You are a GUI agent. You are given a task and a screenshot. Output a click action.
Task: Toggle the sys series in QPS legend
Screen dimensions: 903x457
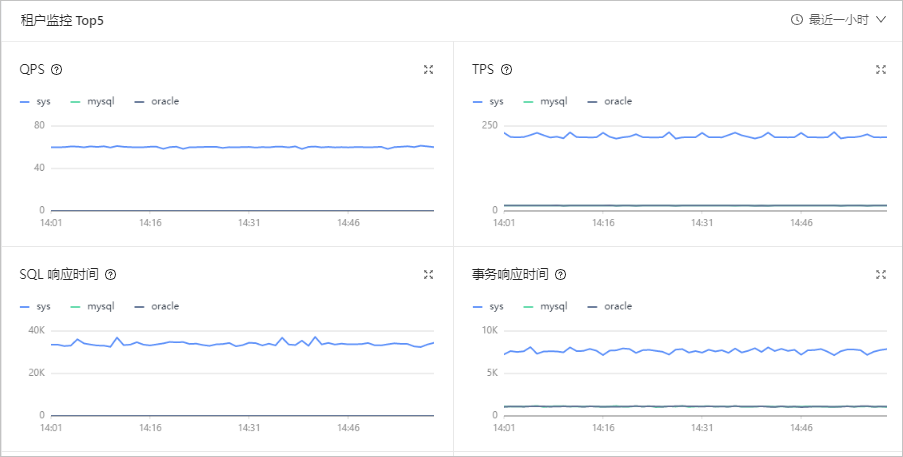36,101
